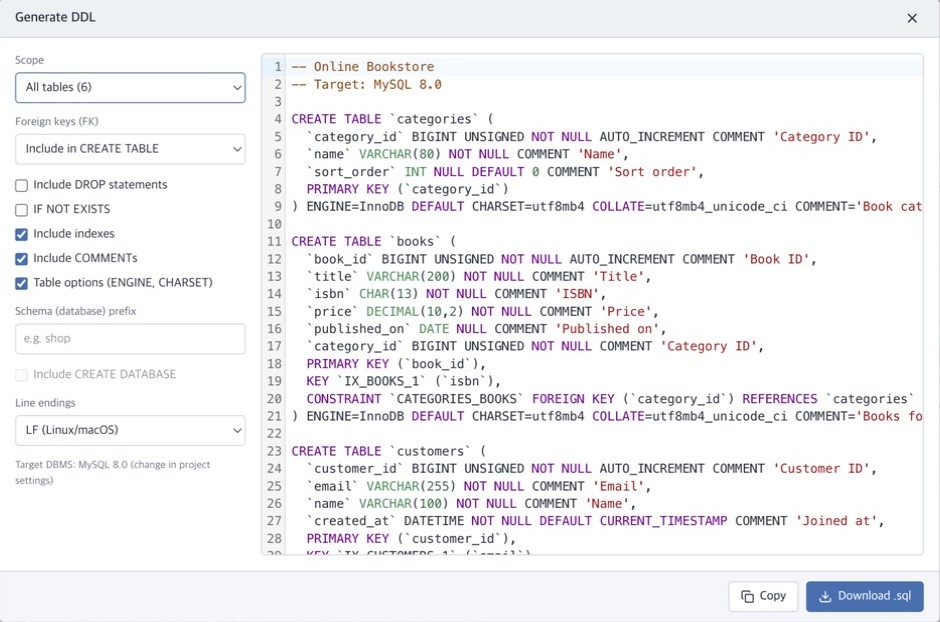Focus the Schema (database) prefix field

point(130,339)
